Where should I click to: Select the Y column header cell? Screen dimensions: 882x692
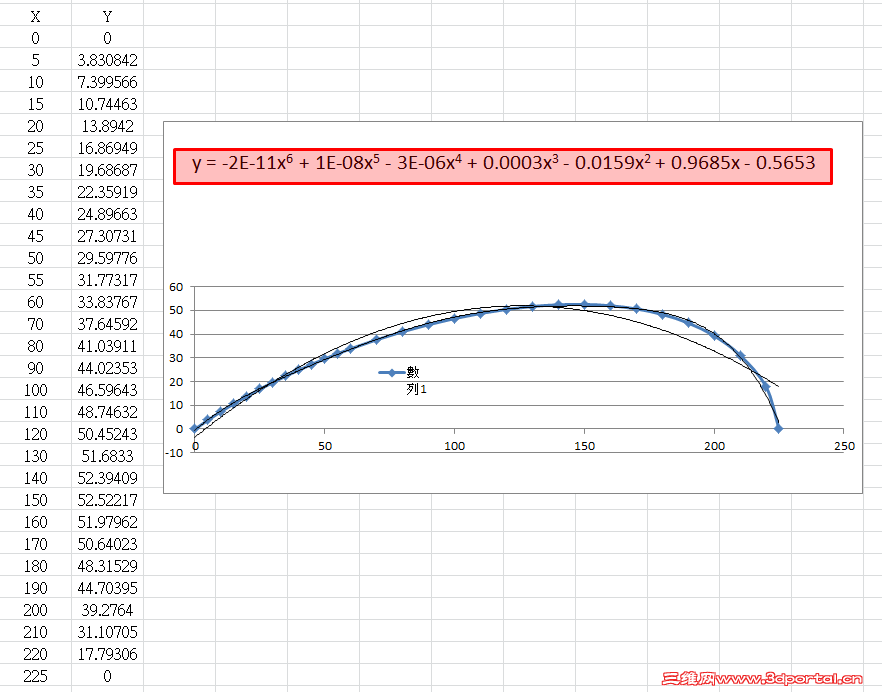pos(107,17)
